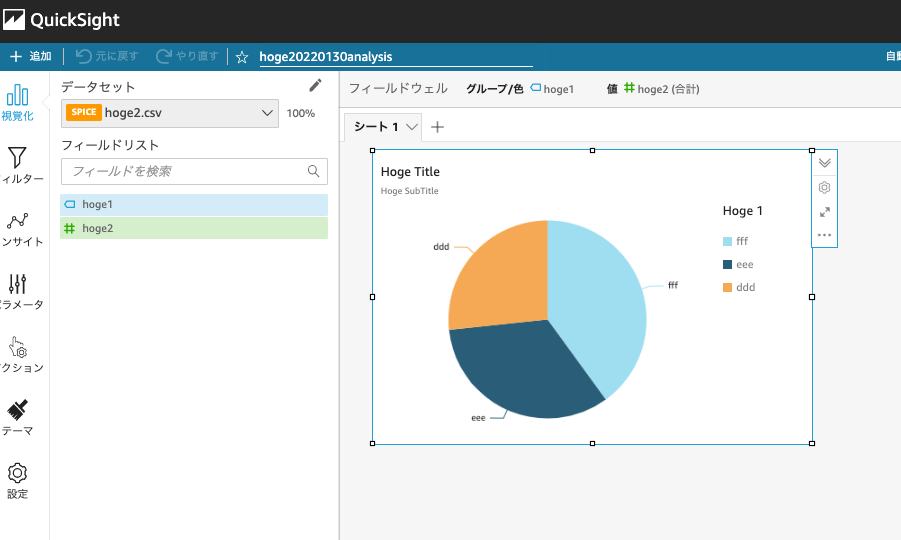901x540 pixels.
Task: Open the Filter funnel icon
Action: (x=17, y=158)
